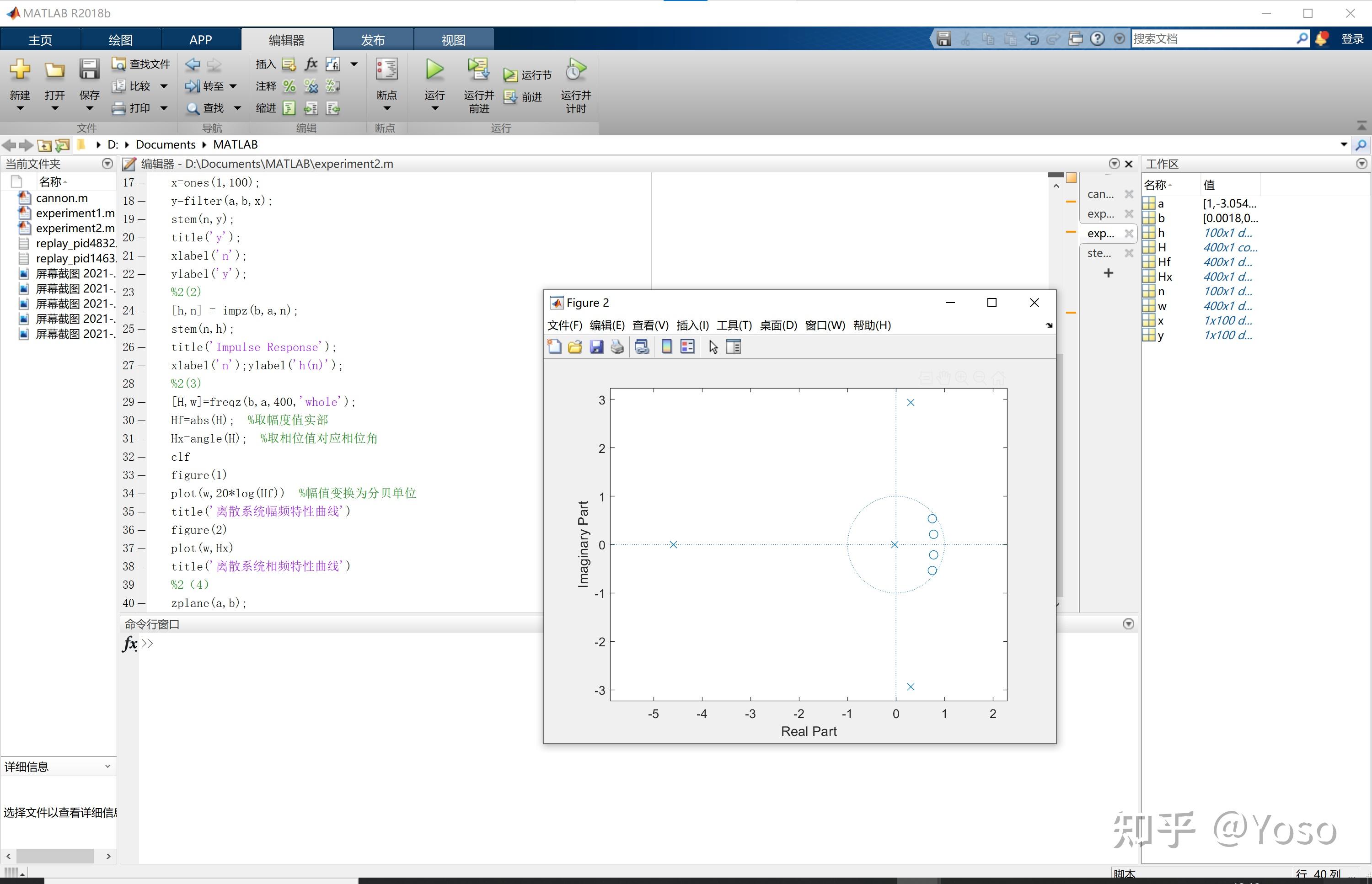Switch to the 绘图 (Plots) tab
The height and width of the screenshot is (884, 1372).
[x=121, y=40]
